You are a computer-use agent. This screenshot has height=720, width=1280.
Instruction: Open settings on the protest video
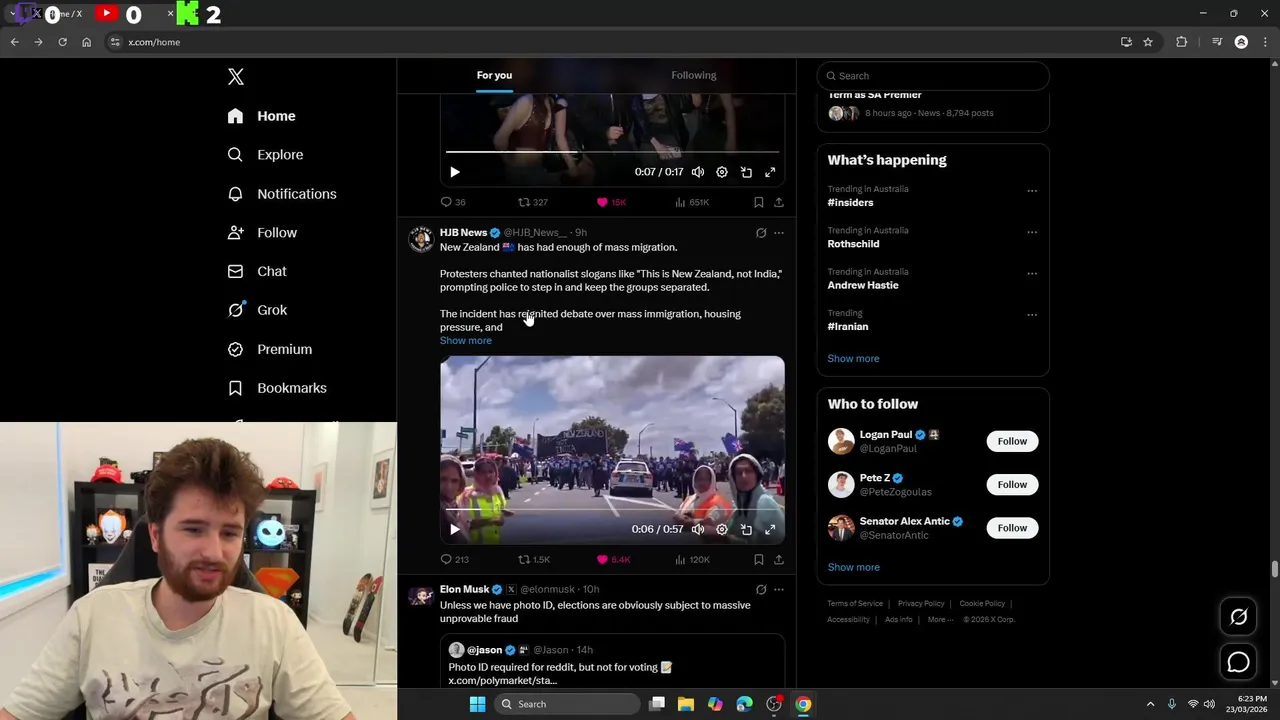pyautogui.click(x=722, y=529)
